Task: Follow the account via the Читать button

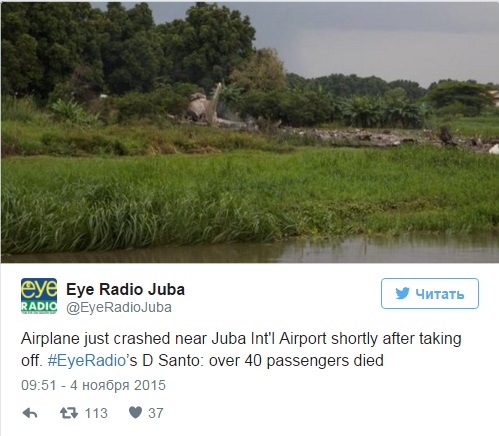Action: (x=430, y=294)
